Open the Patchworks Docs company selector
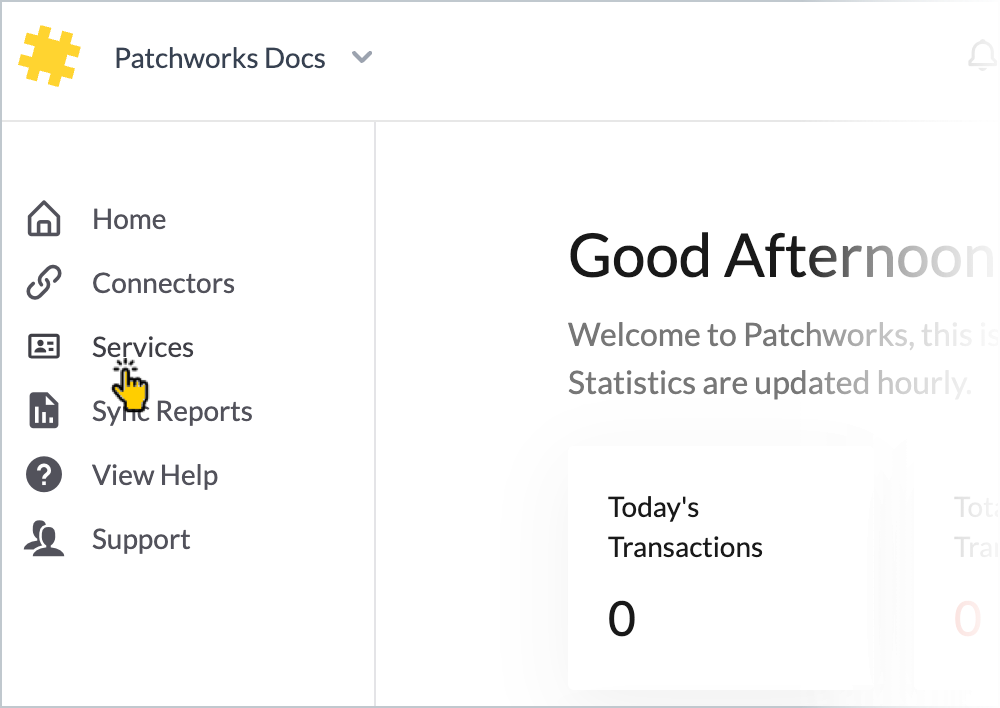The image size is (1000, 708). [x=220, y=58]
